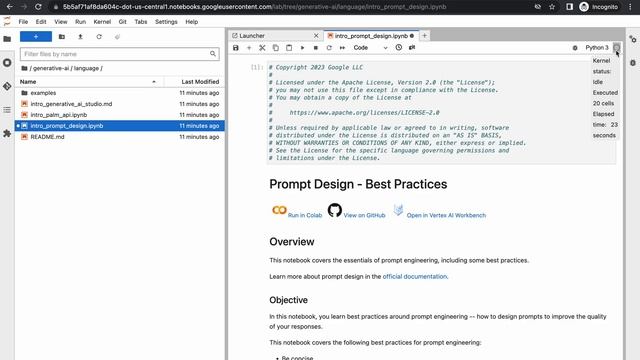
Task: Open the cell type Code dropdown
Action: tap(370, 48)
